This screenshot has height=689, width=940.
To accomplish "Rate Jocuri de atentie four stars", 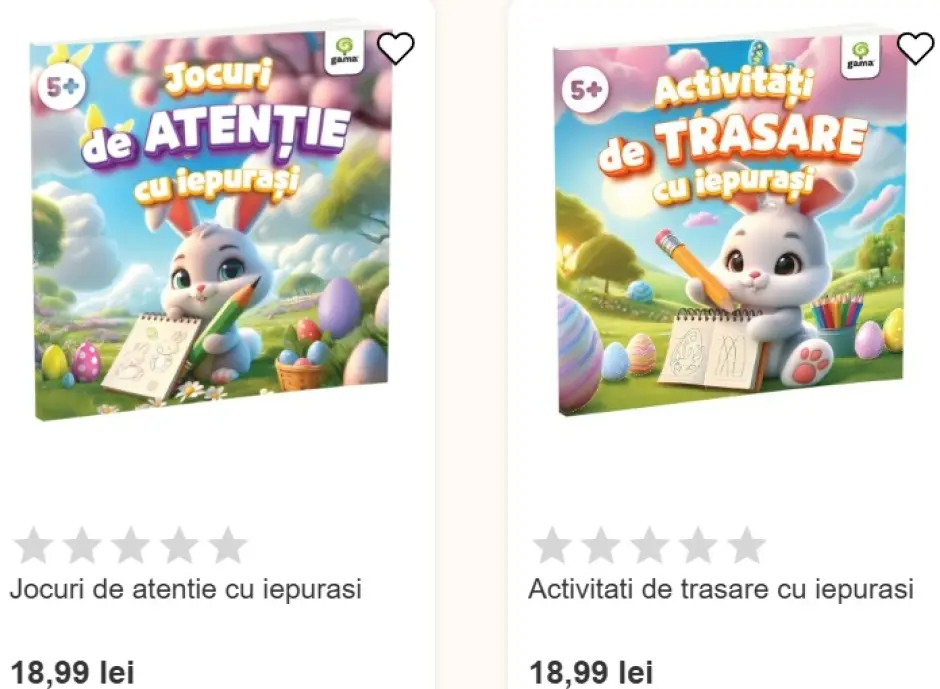I will 179,545.
